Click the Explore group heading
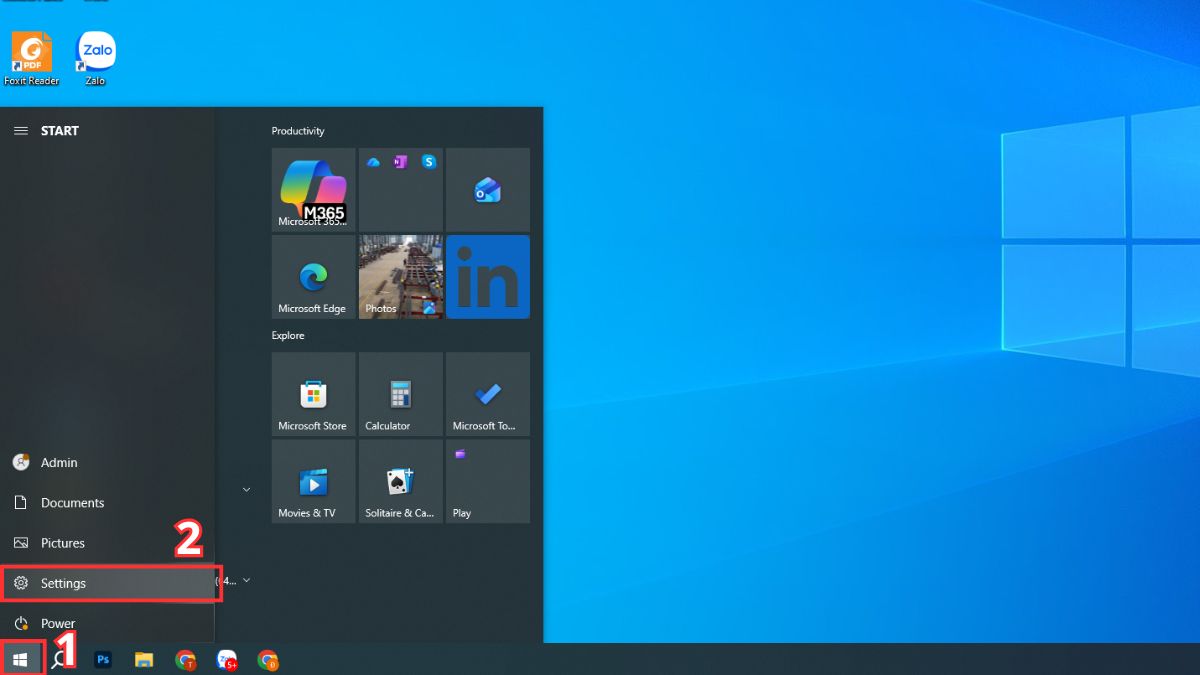Image resolution: width=1200 pixels, height=675 pixels. pos(288,335)
